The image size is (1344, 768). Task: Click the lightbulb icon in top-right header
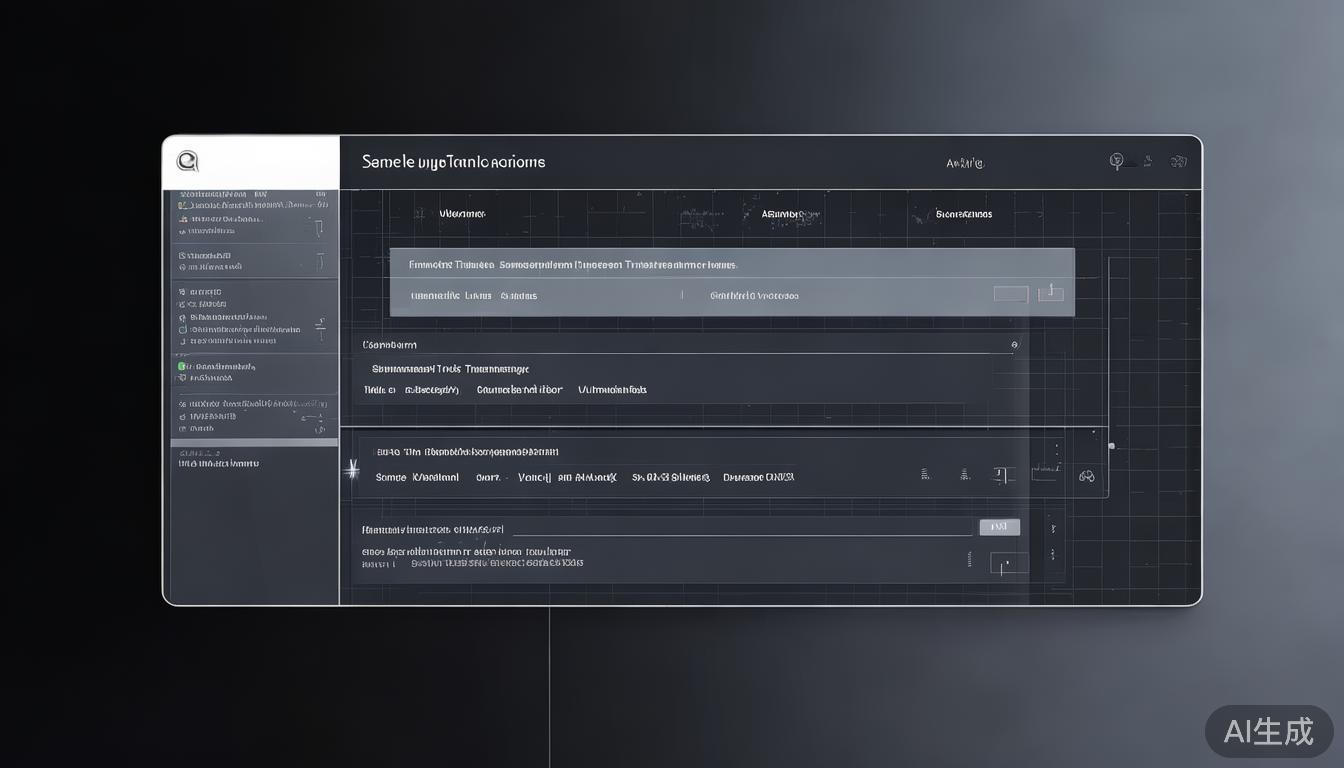click(x=1117, y=161)
